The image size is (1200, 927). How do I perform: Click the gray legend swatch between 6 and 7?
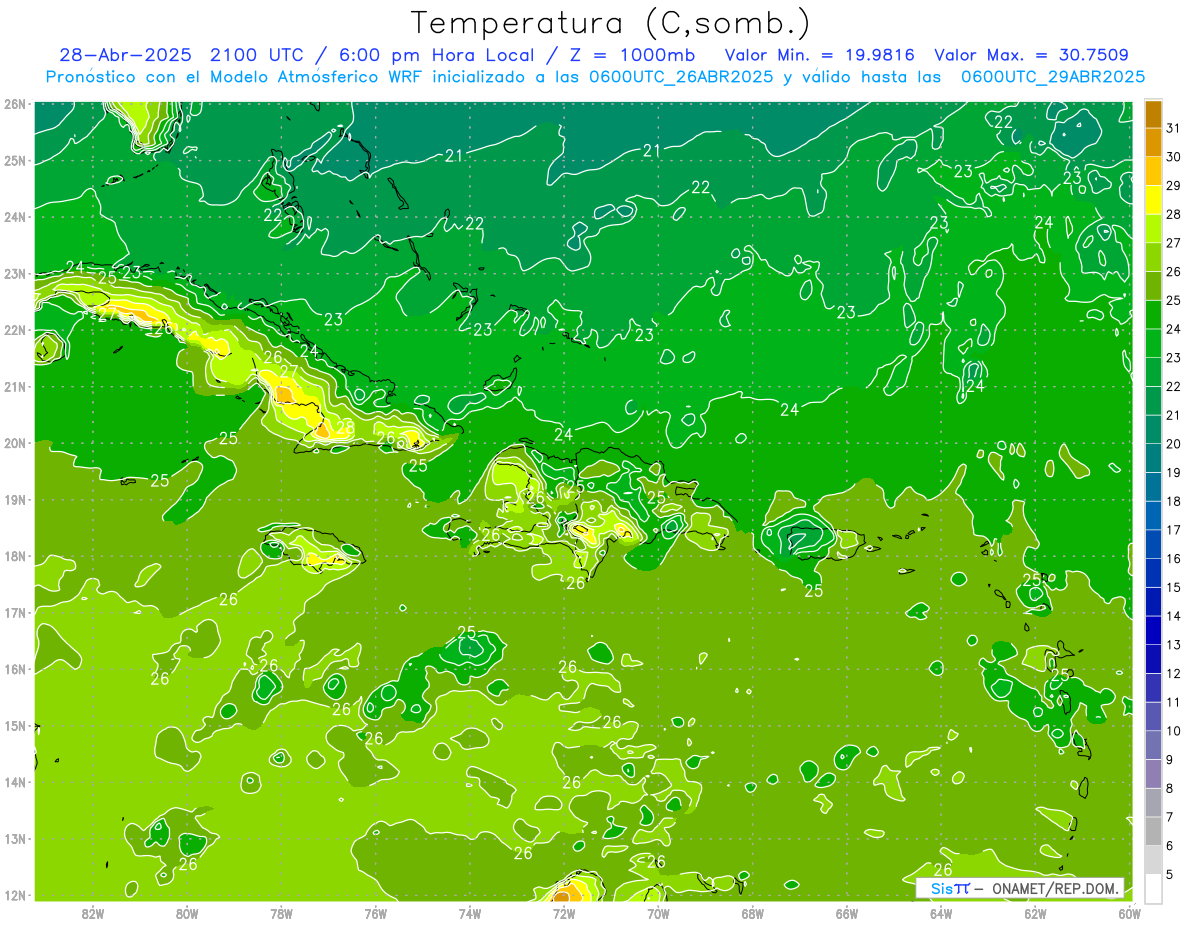pyautogui.click(x=1153, y=831)
